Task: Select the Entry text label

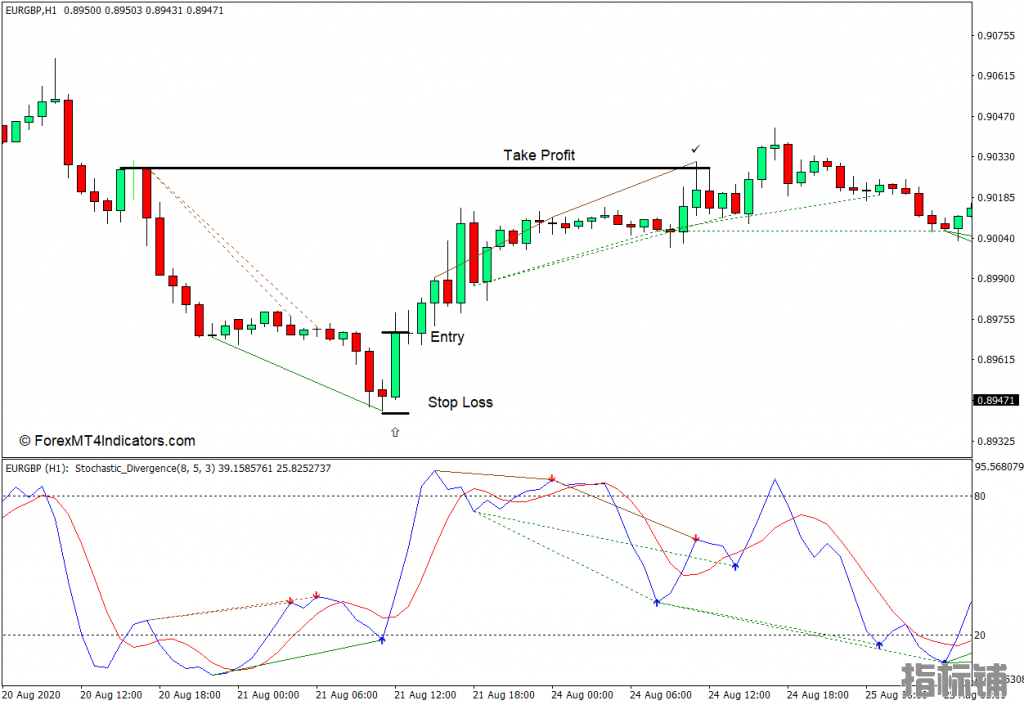Action: (447, 337)
